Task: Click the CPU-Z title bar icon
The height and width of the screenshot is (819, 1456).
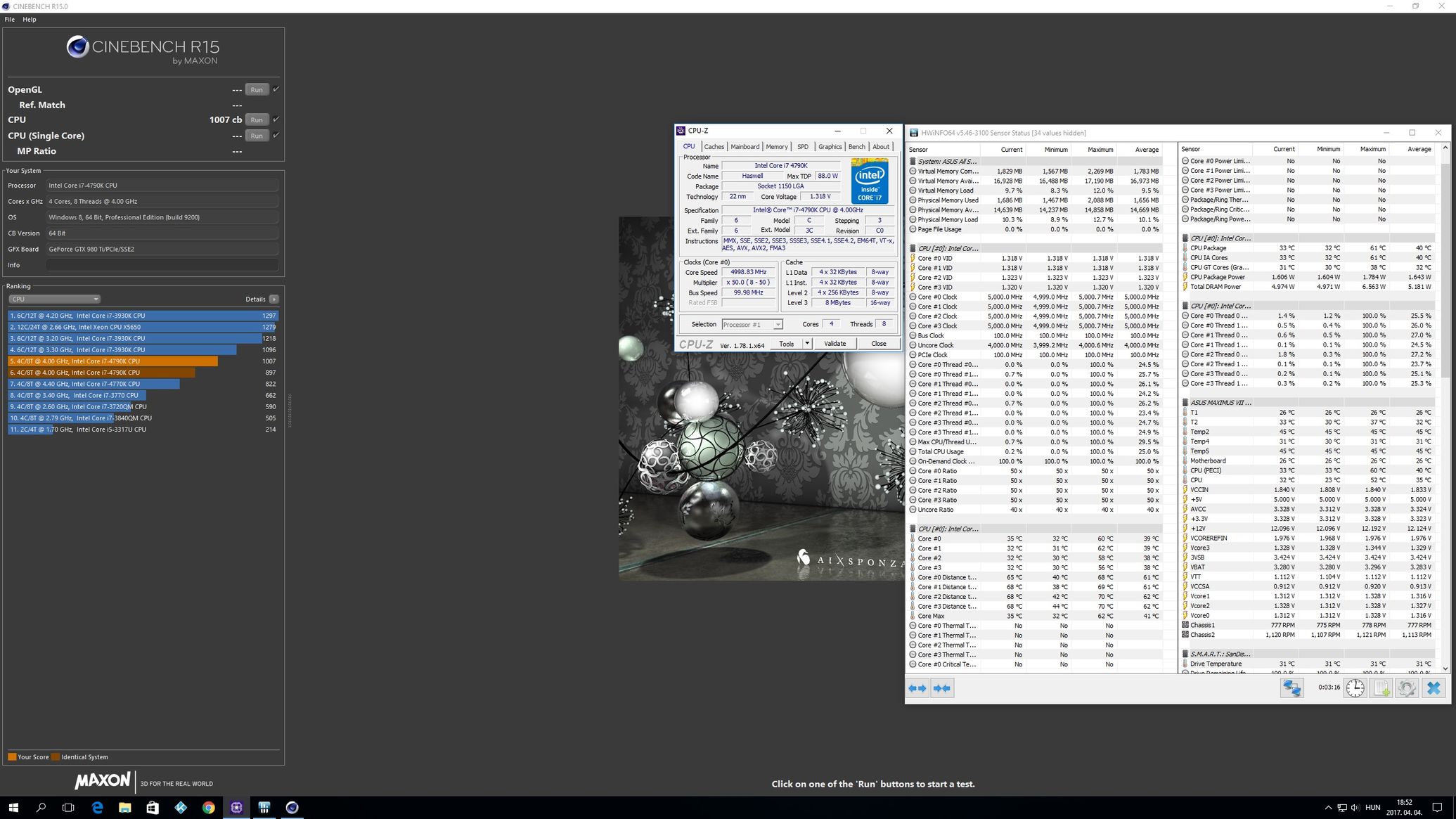Action: pyautogui.click(x=681, y=131)
